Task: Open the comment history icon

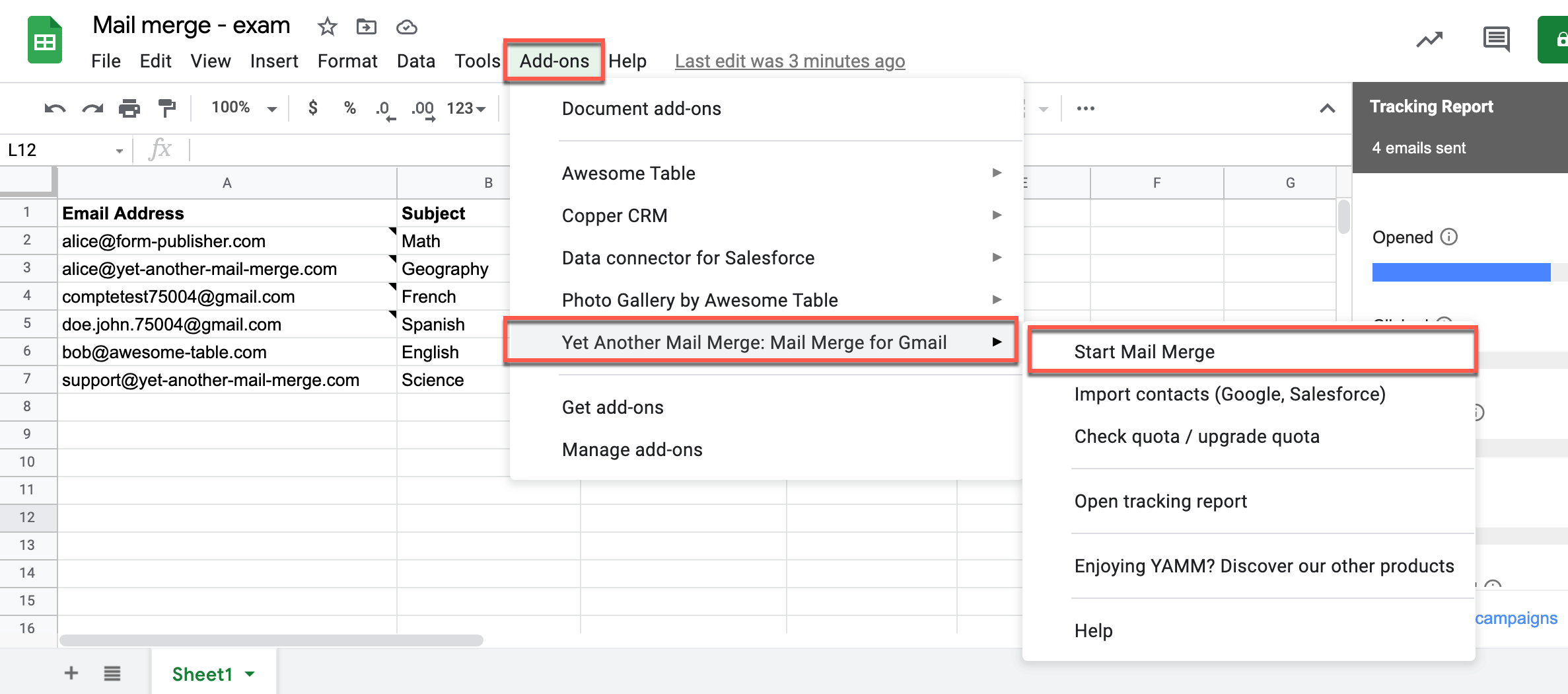Action: coord(1496,40)
